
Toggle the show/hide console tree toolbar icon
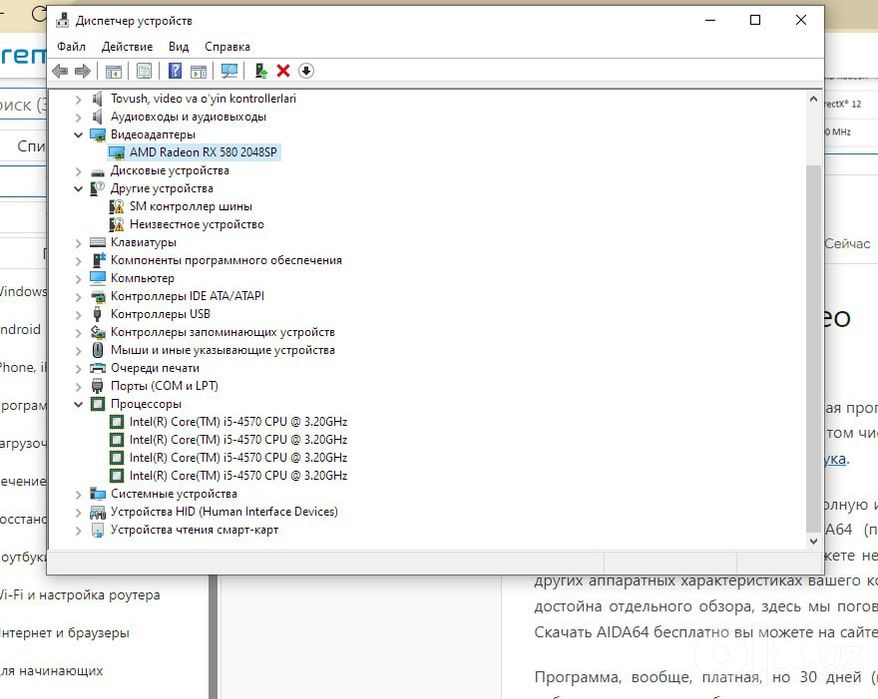coord(114,71)
